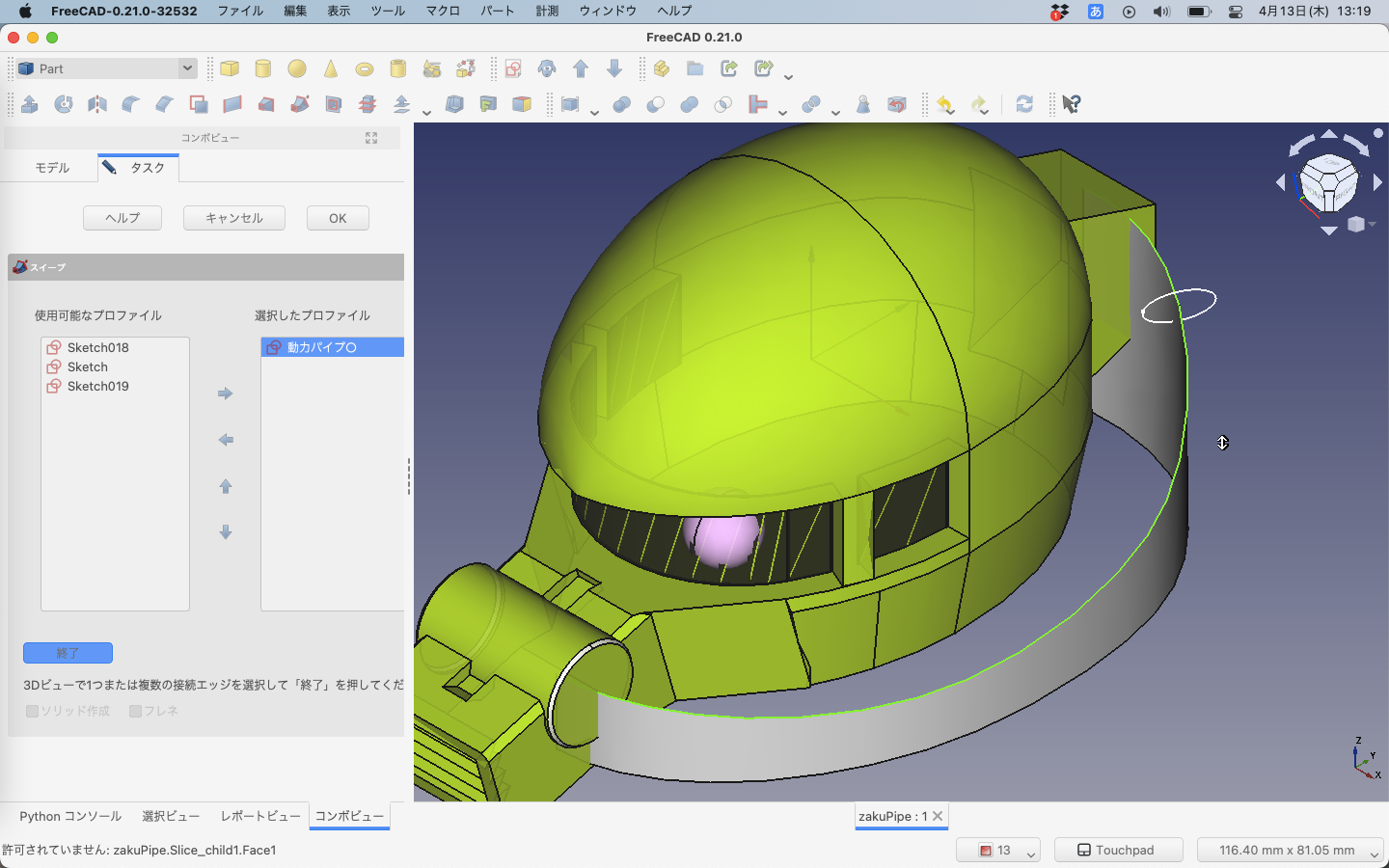Create a Cone primitive
This screenshot has width=1389, height=868.
(x=331, y=68)
